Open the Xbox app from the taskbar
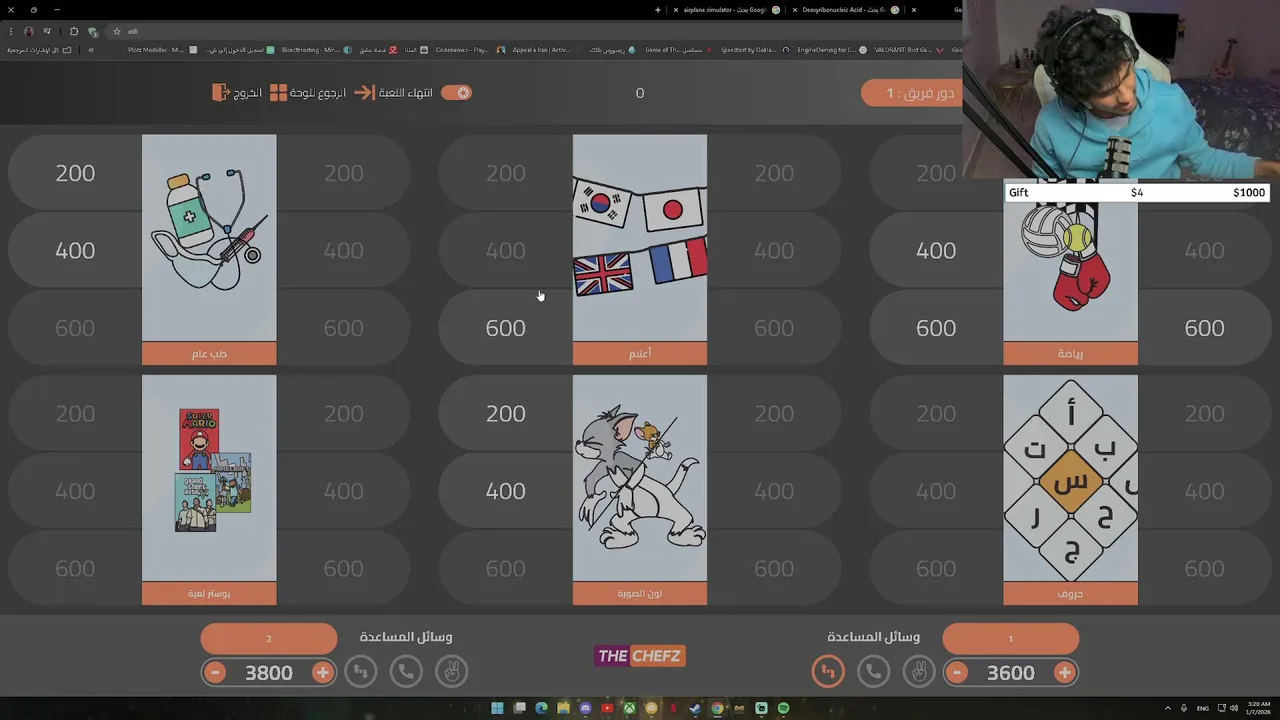The height and width of the screenshot is (720, 1280). (x=629, y=708)
